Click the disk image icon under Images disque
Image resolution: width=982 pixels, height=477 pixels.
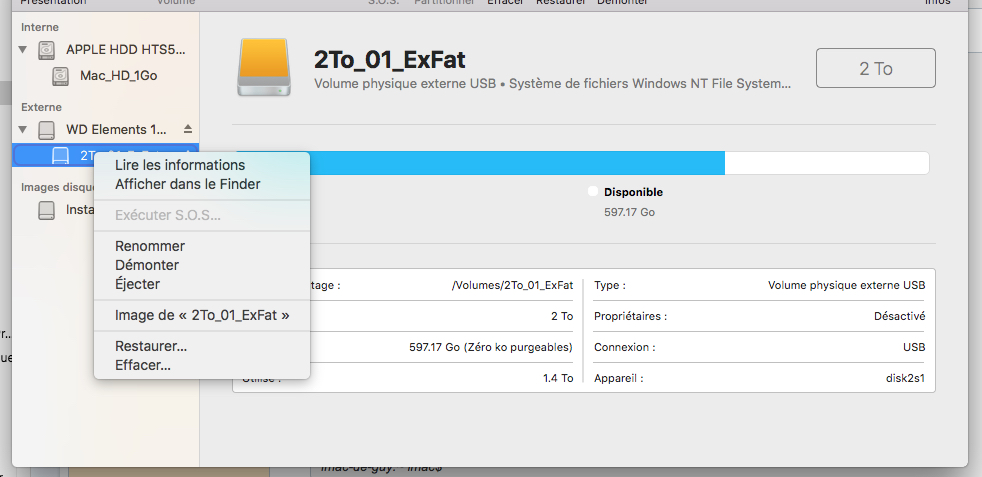tap(46, 210)
